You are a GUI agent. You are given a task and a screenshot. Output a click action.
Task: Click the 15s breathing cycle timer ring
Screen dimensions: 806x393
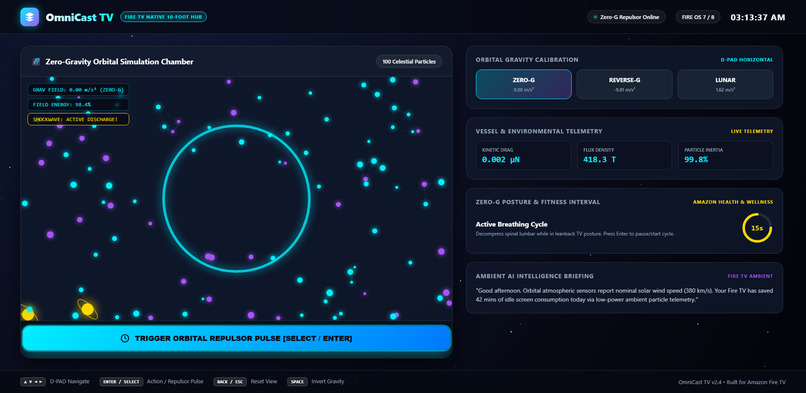(757, 228)
